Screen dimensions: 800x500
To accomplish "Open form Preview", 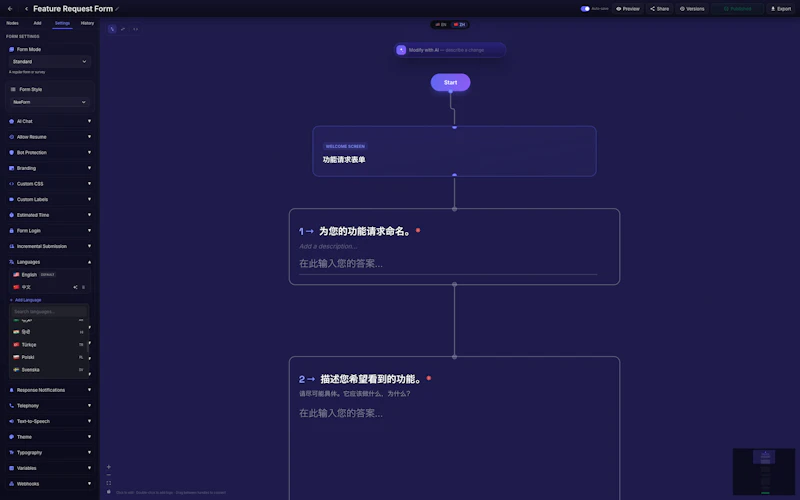I will coord(628,9).
